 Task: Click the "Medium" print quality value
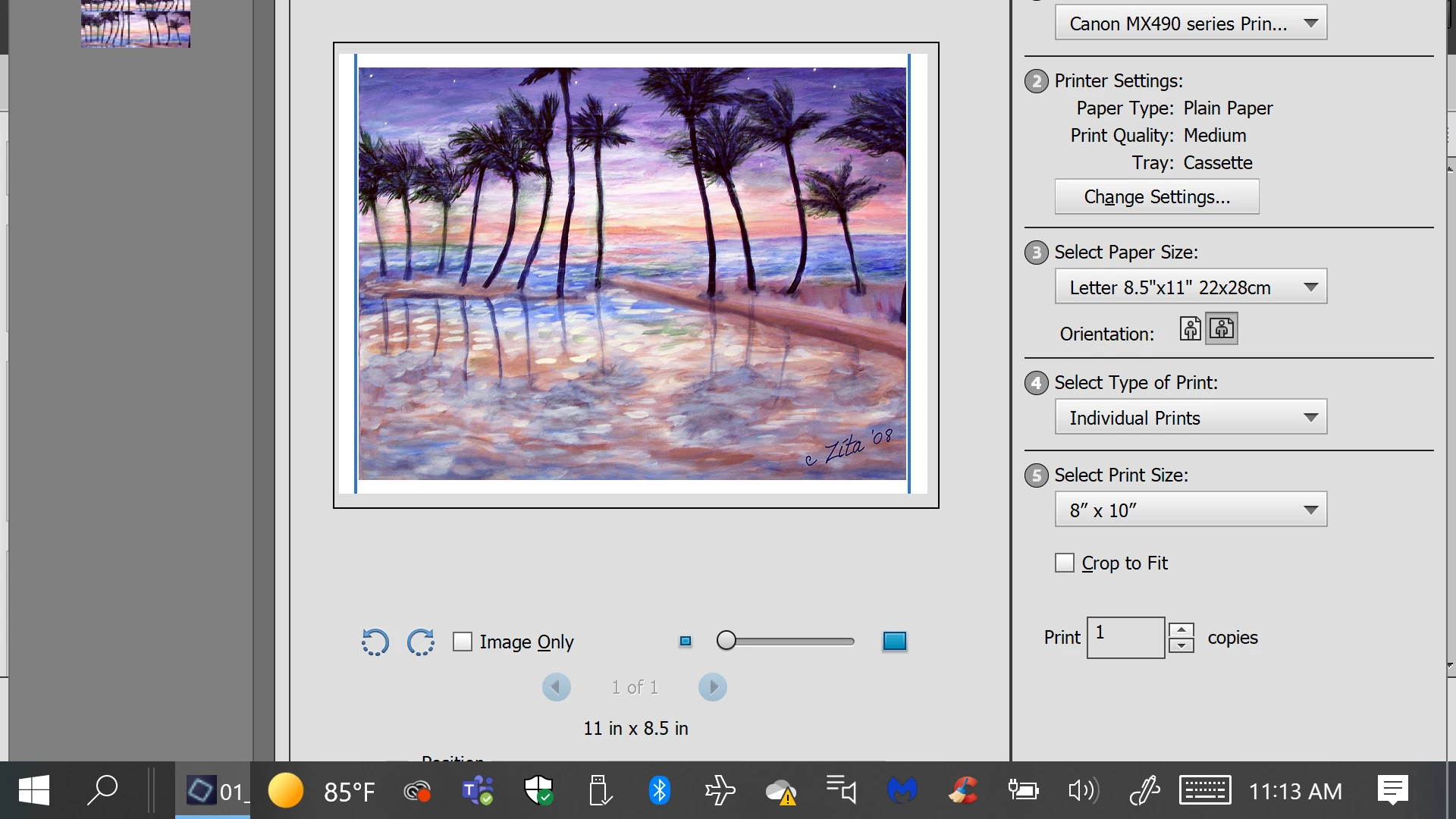pos(1215,136)
